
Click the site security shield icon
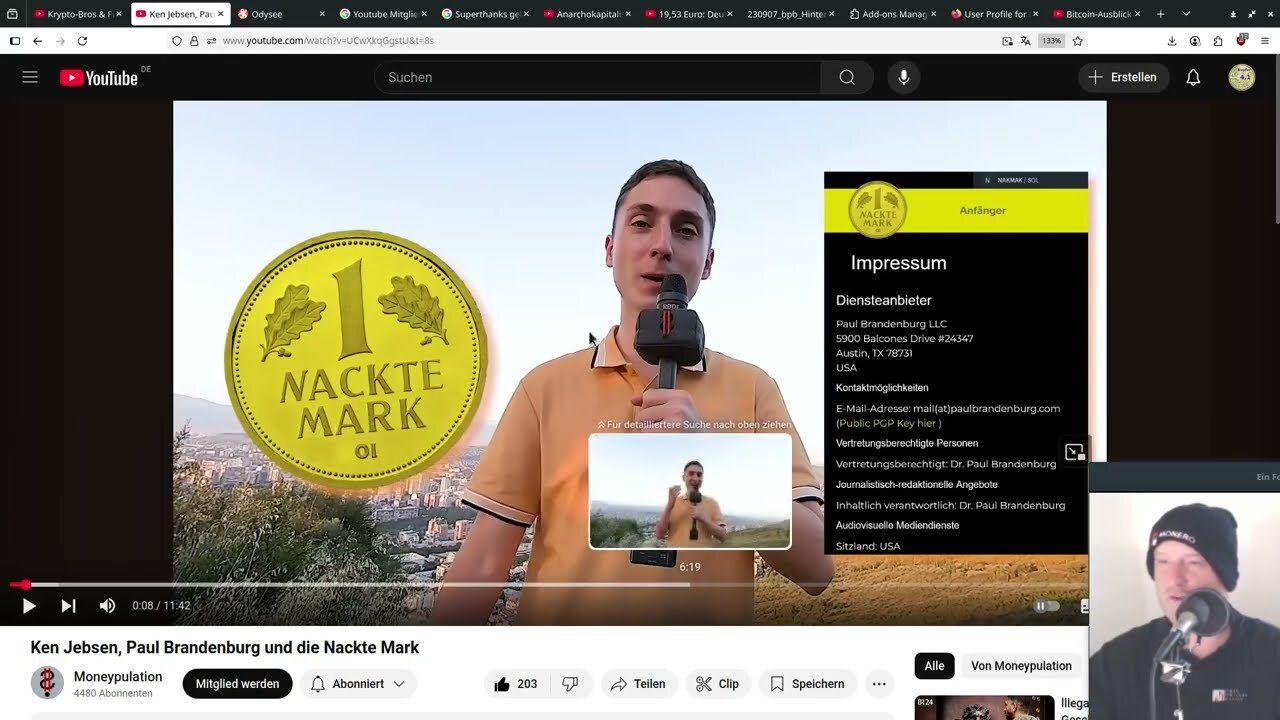click(177, 41)
